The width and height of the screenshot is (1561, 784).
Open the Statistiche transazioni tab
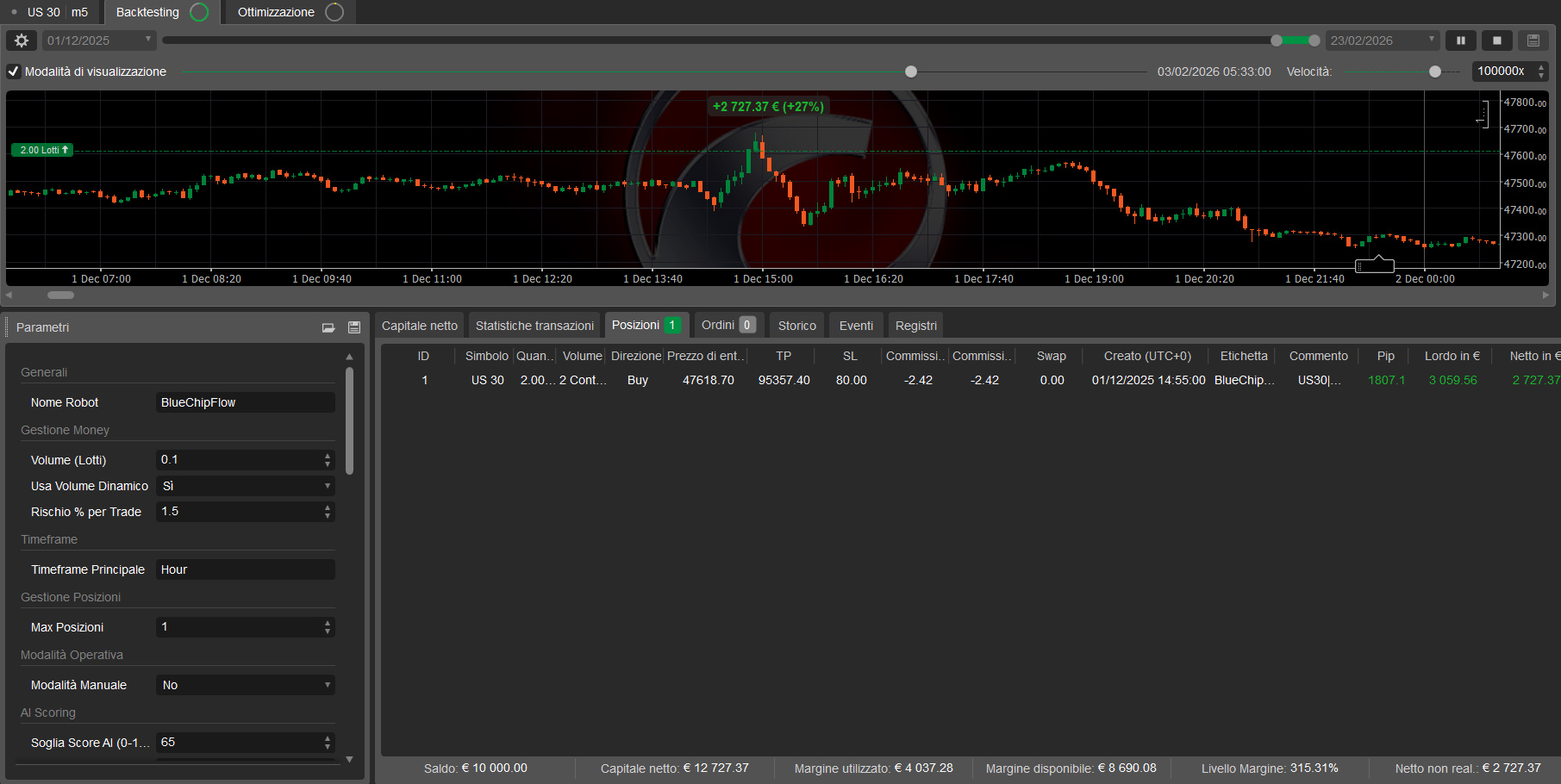(534, 326)
